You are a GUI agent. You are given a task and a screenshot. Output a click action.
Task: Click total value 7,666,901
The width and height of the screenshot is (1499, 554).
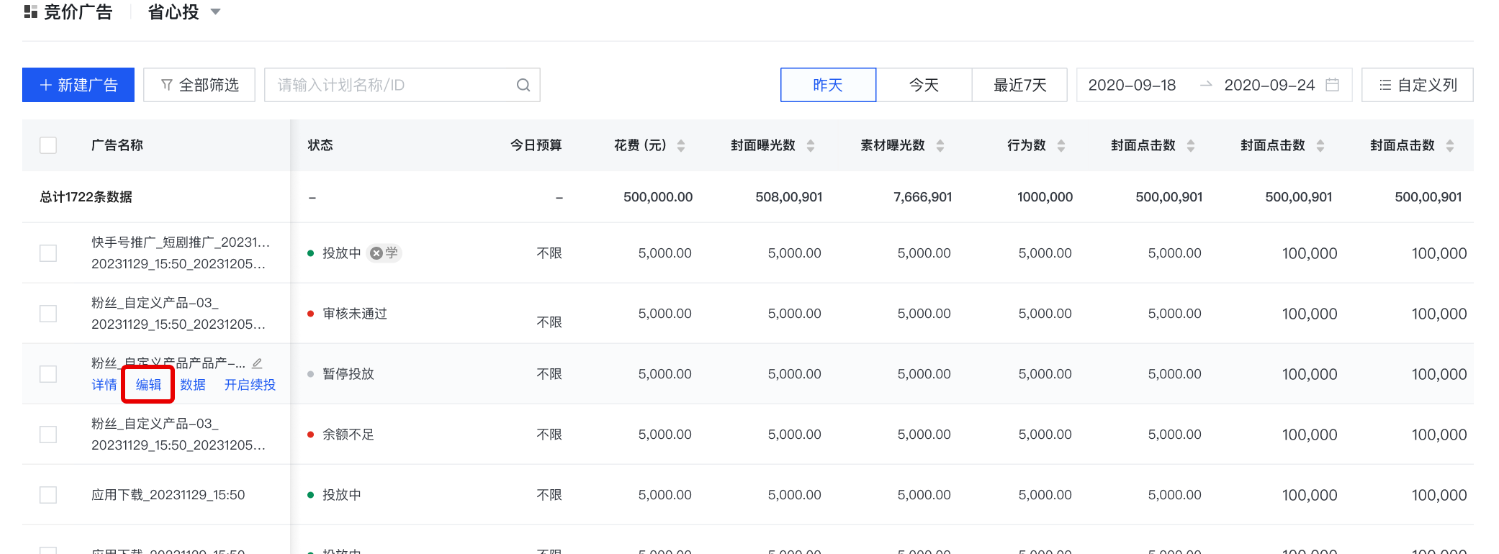point(922,197)
